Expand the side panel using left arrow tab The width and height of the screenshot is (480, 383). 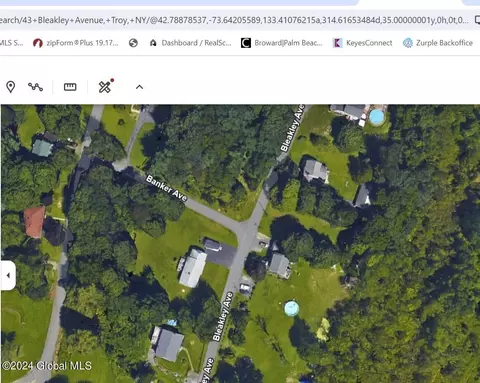pyautogui.click(x=8, y=275)
